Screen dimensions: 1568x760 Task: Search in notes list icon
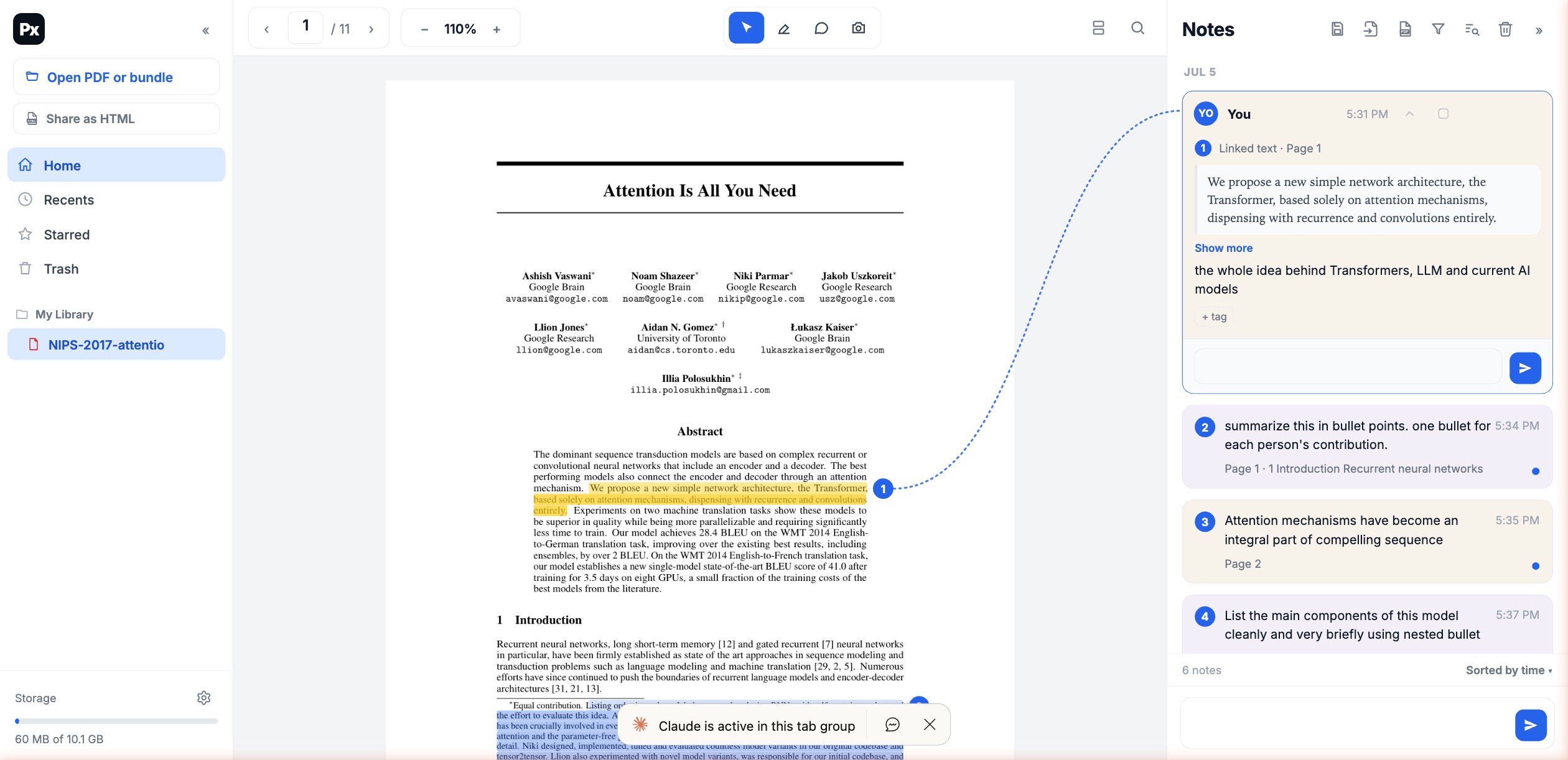click(1472, 29)
